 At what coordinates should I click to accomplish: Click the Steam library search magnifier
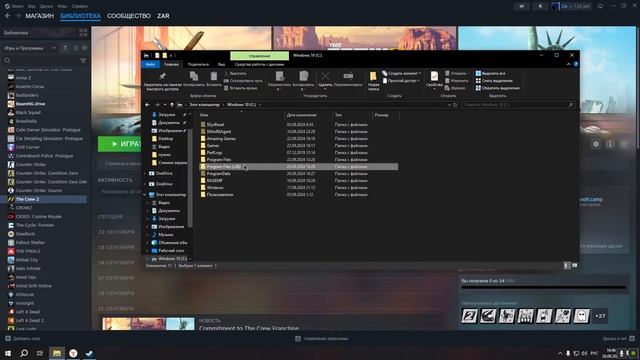7,60
